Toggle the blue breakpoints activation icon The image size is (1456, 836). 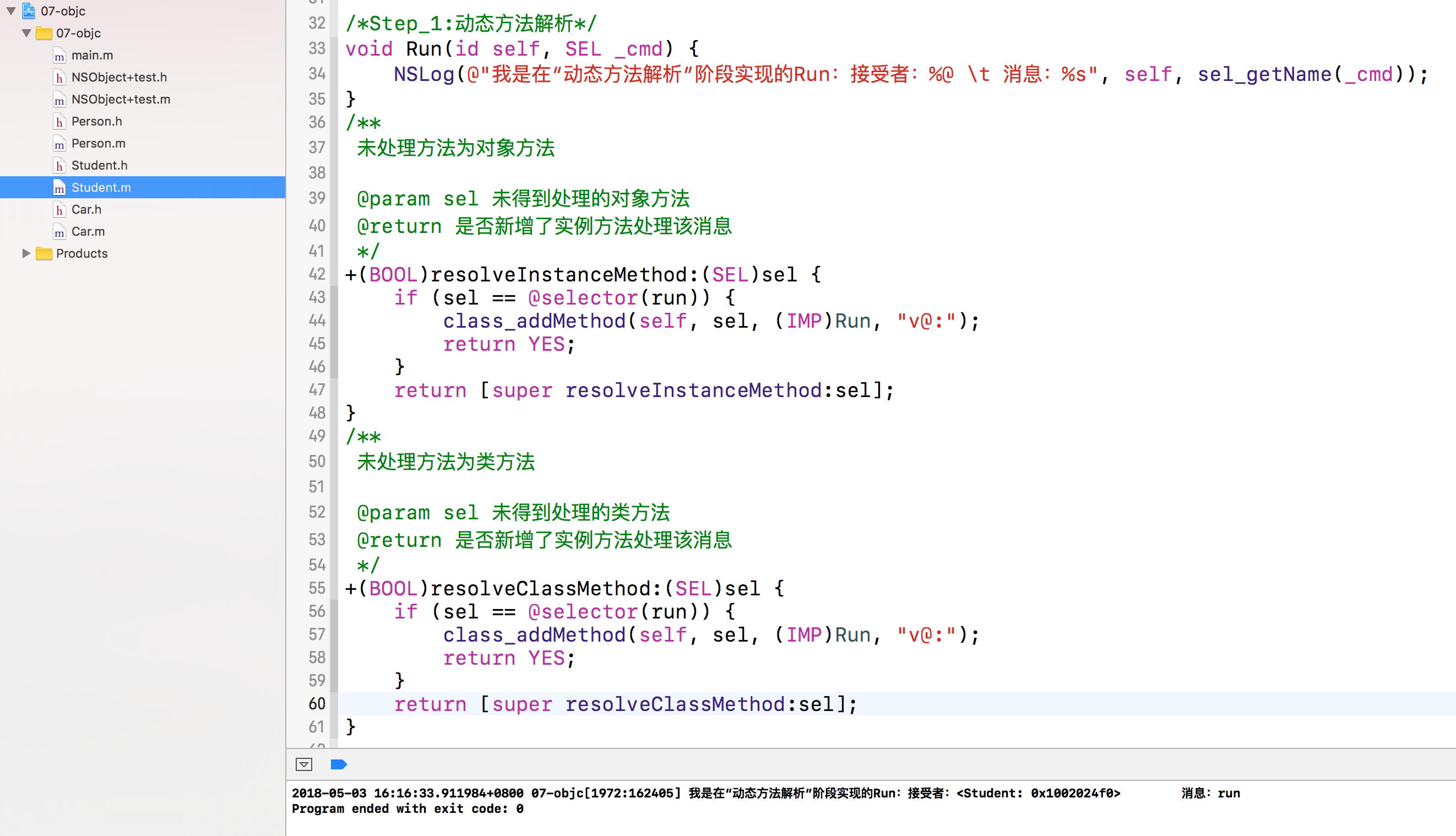[339, 764]
